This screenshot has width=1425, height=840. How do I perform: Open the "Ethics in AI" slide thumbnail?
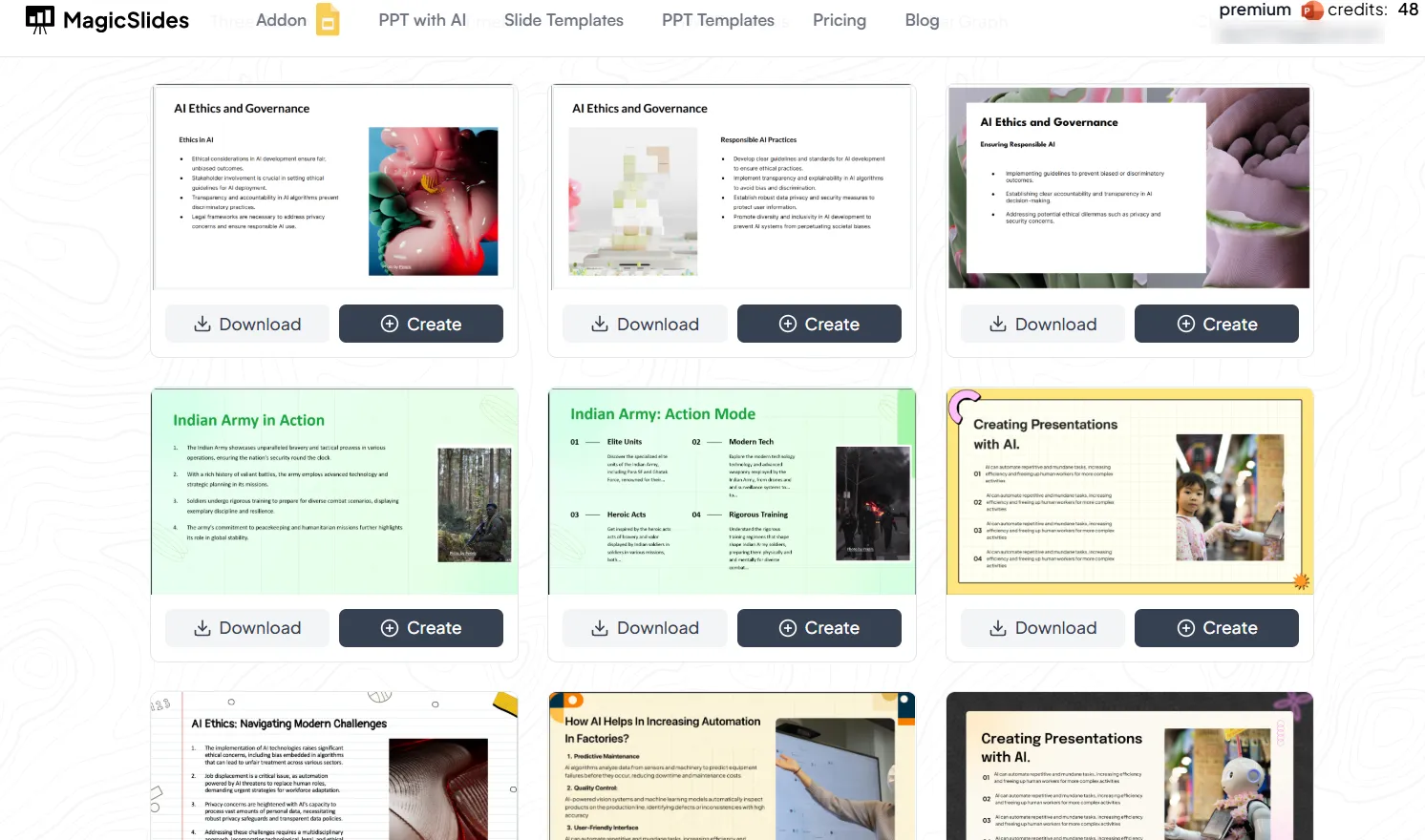(x=334, y=187)
